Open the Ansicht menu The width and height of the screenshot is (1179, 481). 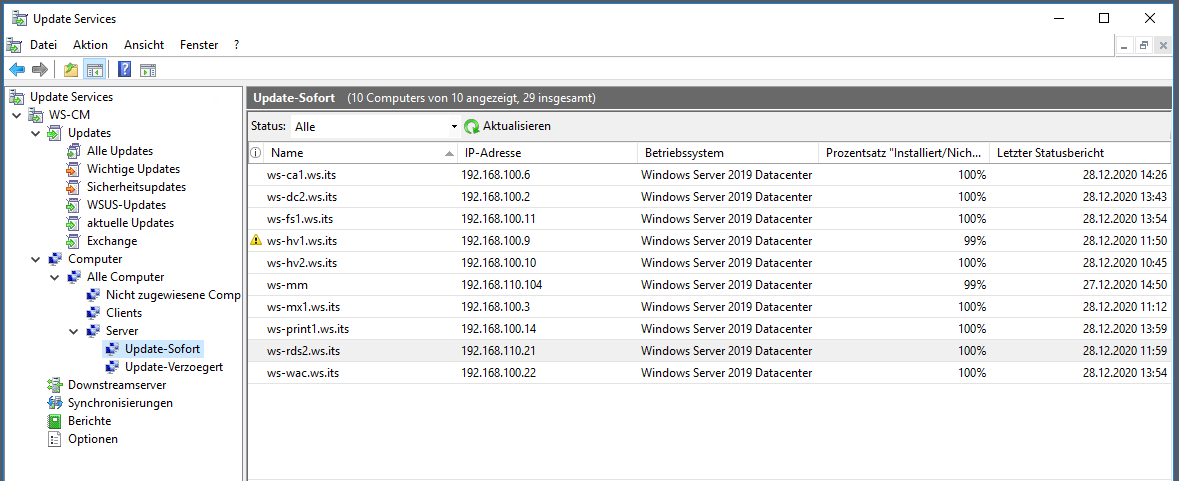(144, 45)
